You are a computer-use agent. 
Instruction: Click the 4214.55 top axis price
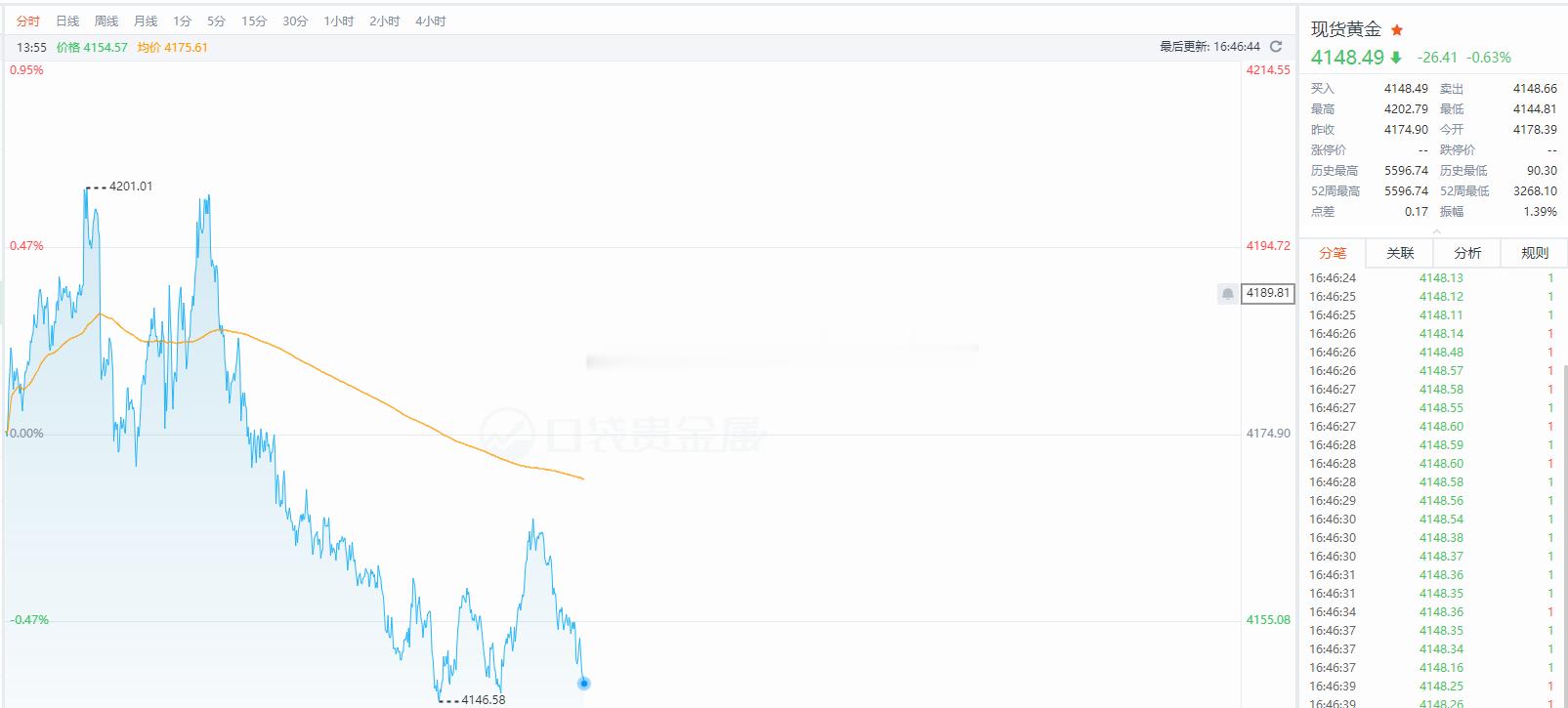click(1268, 70)
